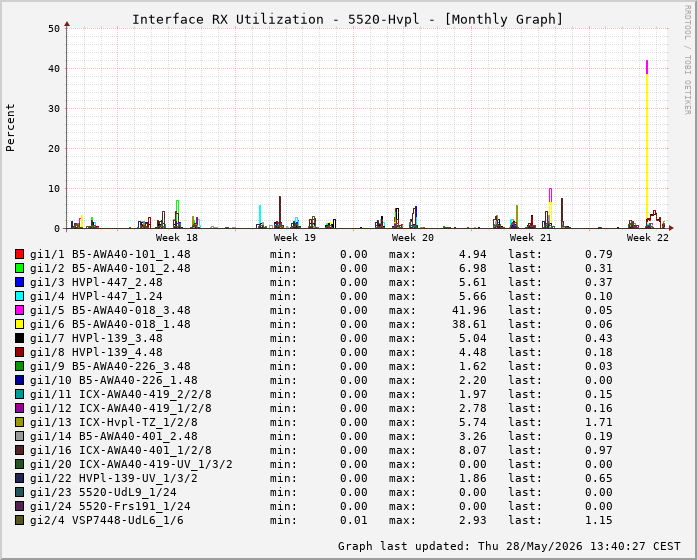The height and width of the screenshot is (560, 697).
Task: Click the last value 1.71 for gi1/13
Action: pyautogui.click(x=599, y=422)
